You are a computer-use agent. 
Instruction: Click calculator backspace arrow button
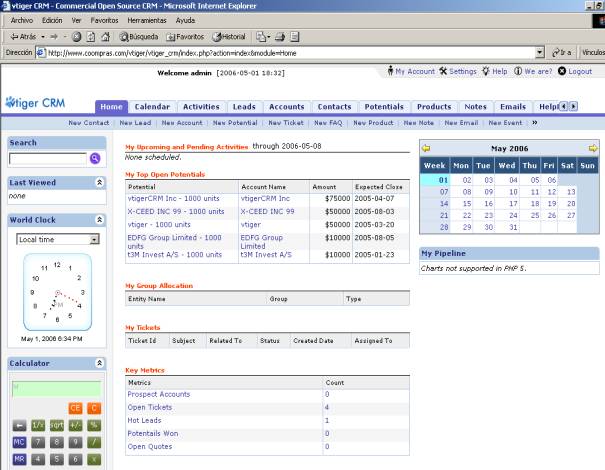19,426
